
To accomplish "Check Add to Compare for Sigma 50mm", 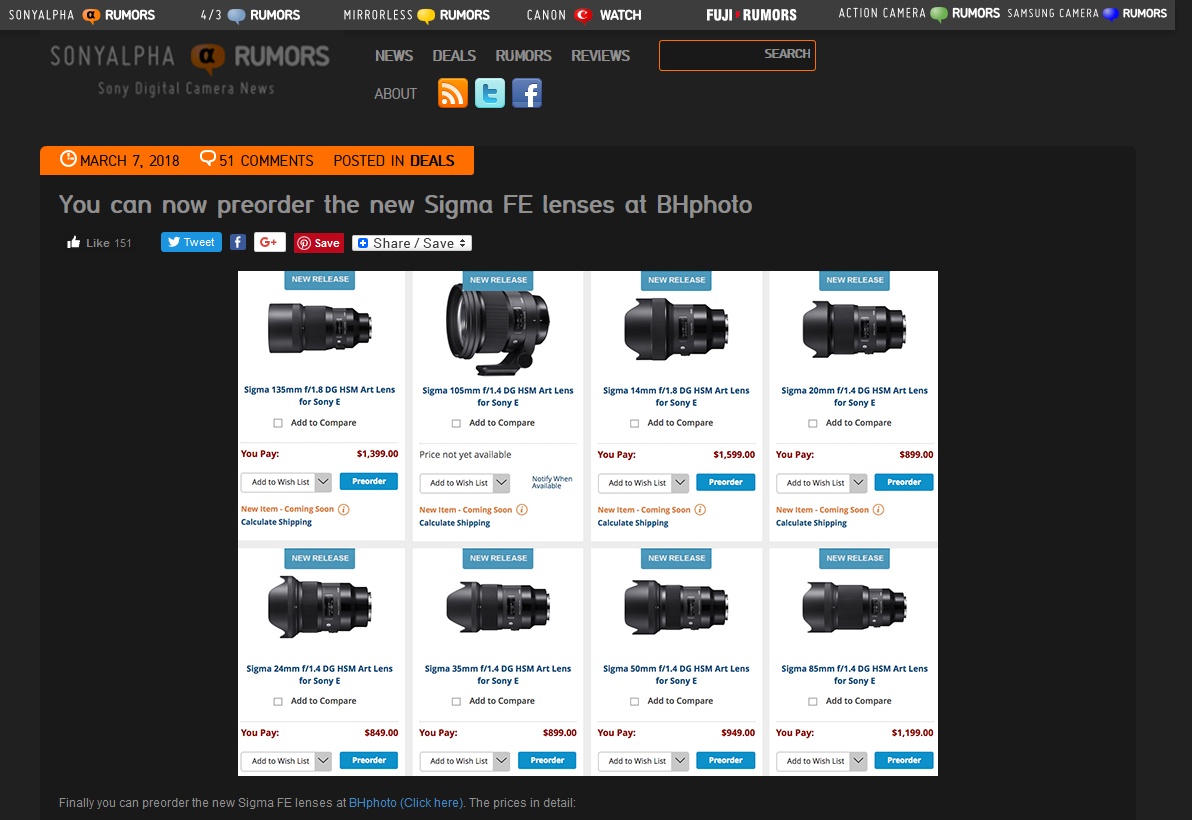I will pyautogui.click(x=635, y=701).
